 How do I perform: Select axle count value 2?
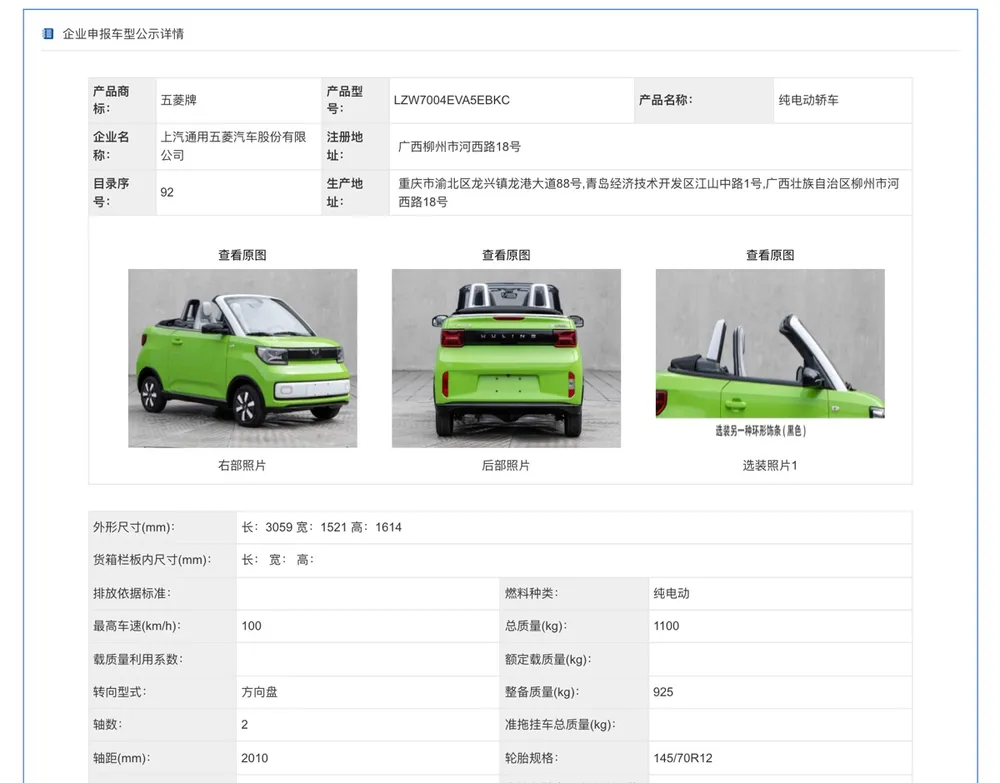[x=245, y=725]
